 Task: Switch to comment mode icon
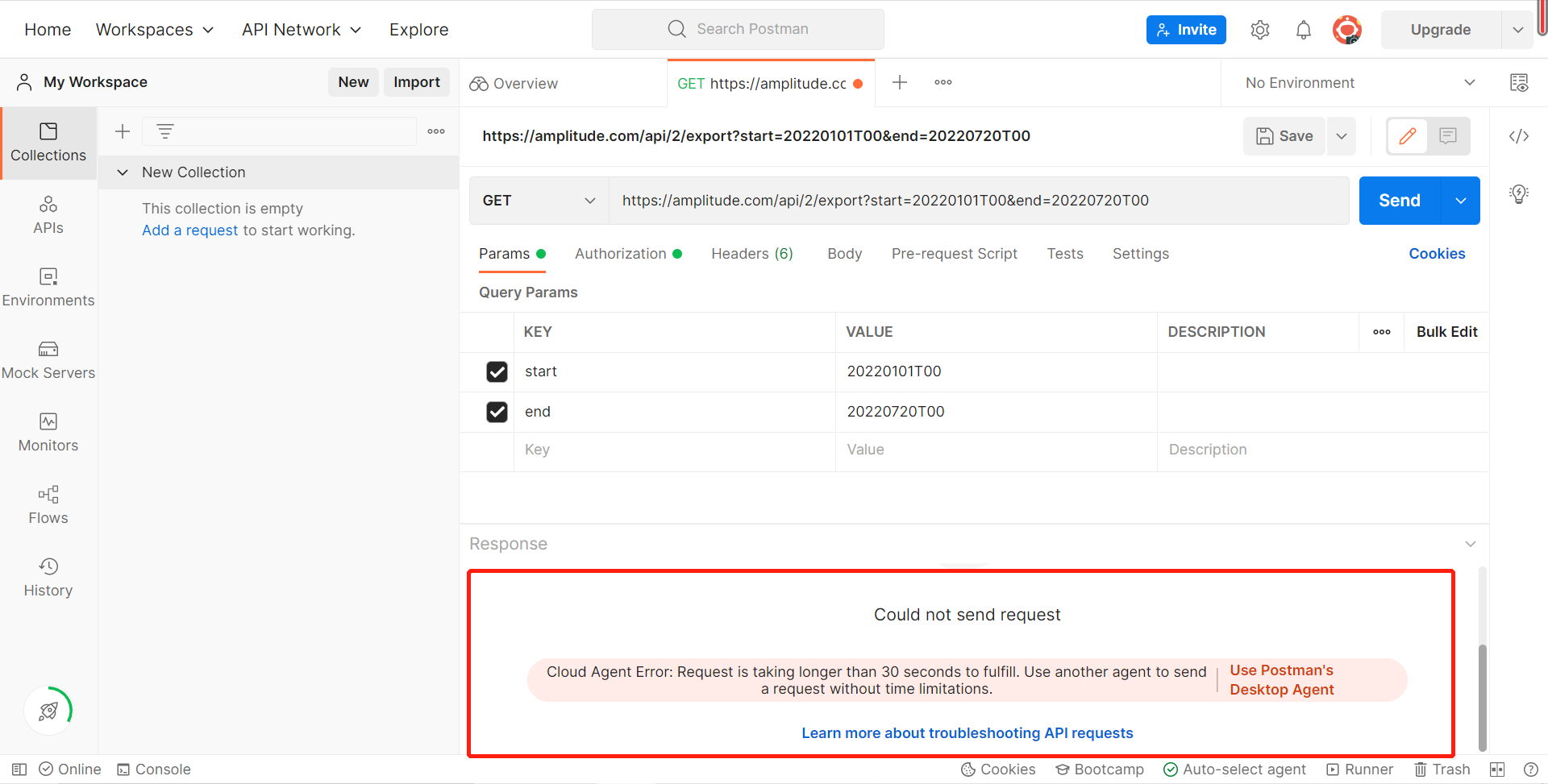pos(1448,136)
